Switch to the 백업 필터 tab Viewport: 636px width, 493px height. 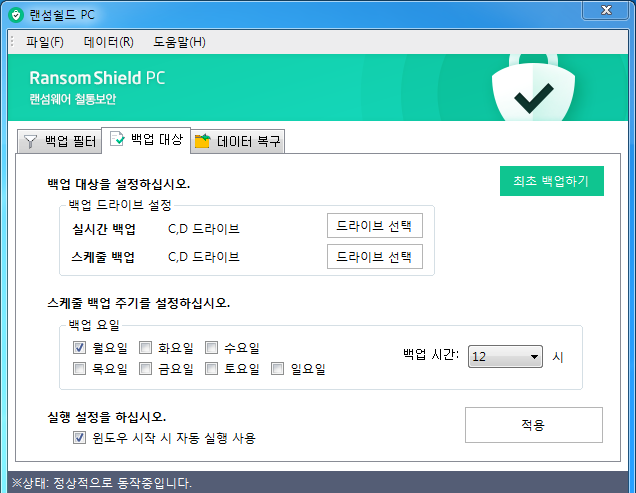click(x=59, y=142)
